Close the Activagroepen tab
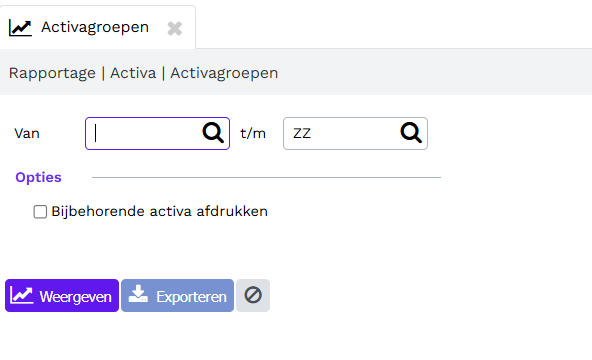 click(174, 28)
